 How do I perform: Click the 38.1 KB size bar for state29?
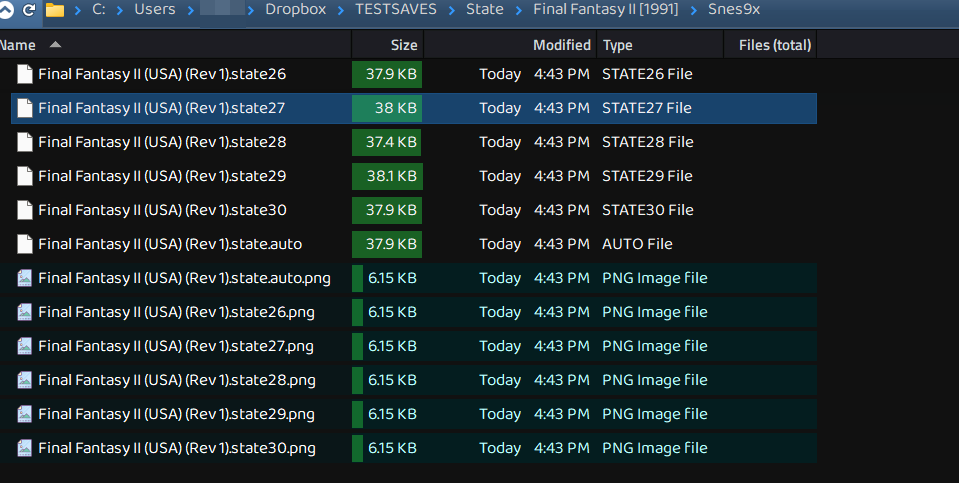(388, 176)
